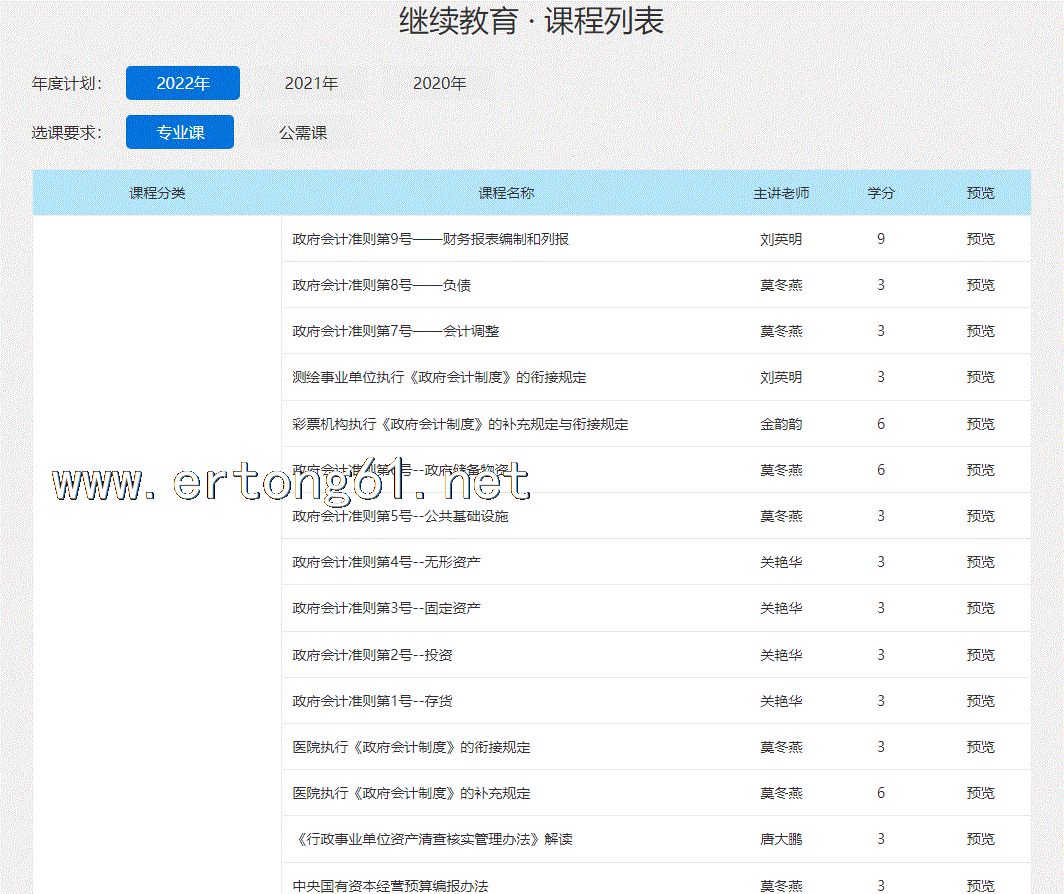Screen dimensions: 1064x894
Task: Switch to the 2021年 annual plan
Action: (x=311, y=83)
